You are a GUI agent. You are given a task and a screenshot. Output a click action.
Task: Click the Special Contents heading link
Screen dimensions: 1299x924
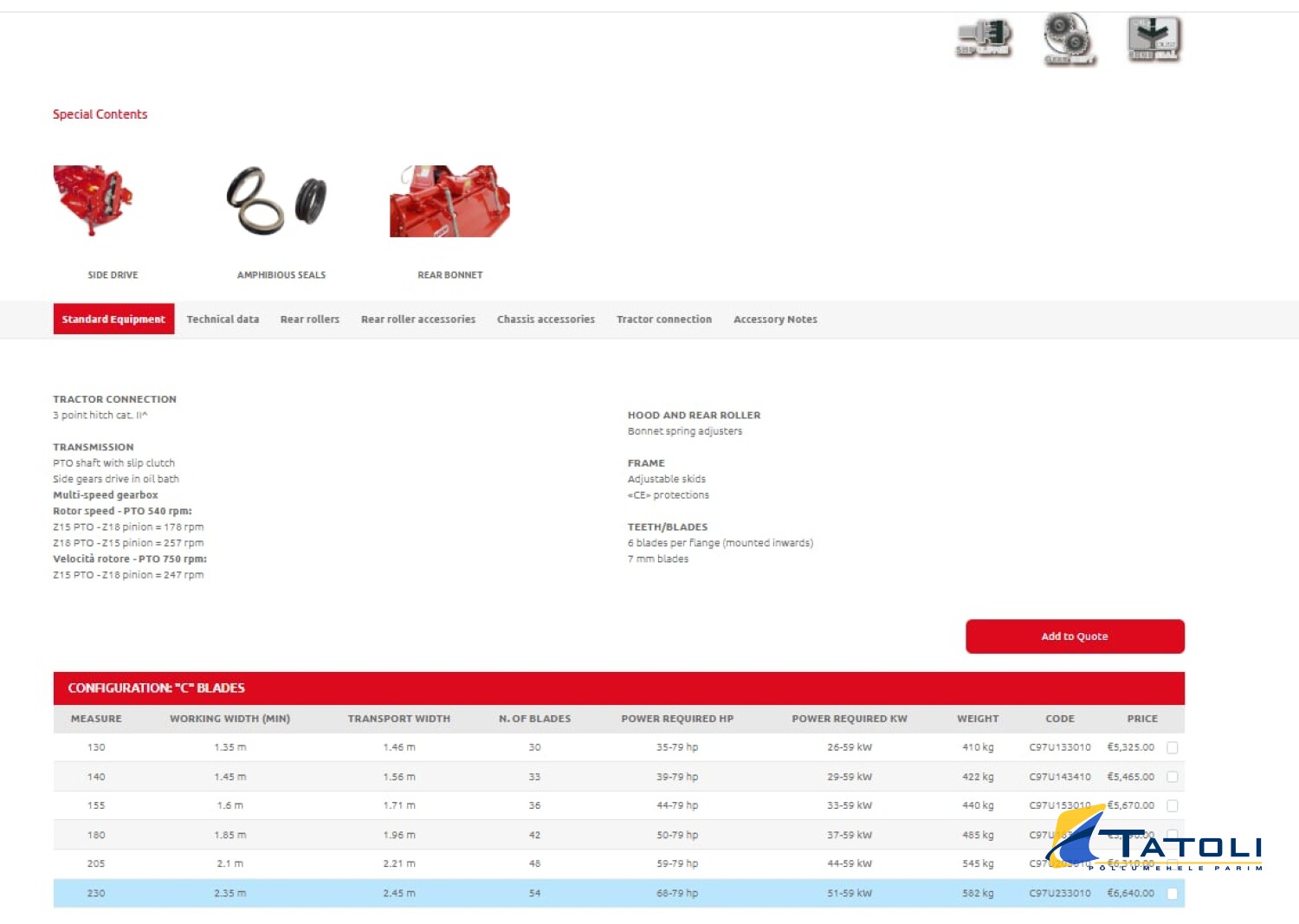tap(100, 114)
